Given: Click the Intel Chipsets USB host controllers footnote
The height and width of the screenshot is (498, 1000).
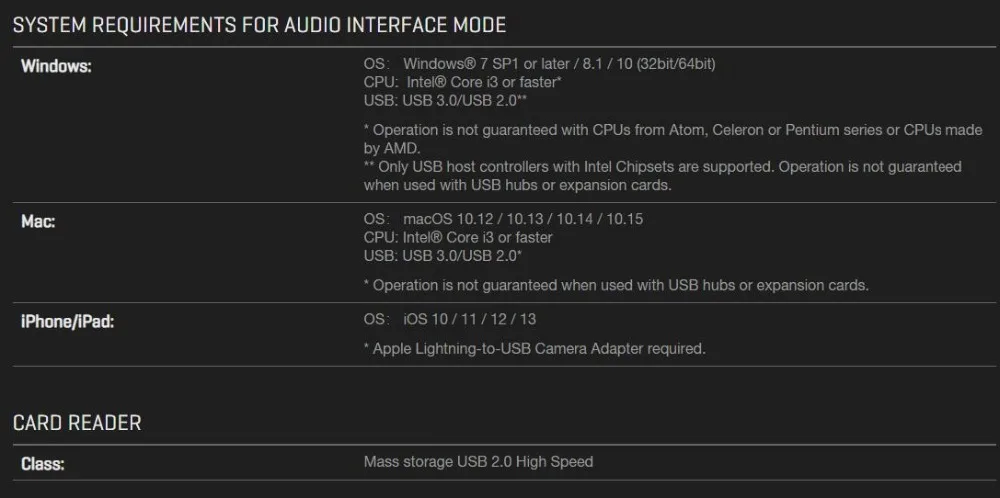Looking at the screenshot, I should (x=663, y=176).
